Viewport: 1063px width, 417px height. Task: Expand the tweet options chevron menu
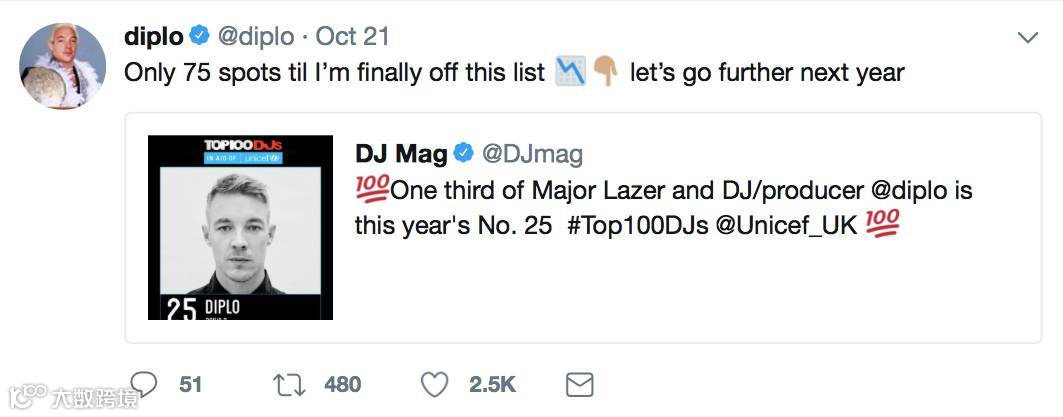(x=1027, y=38)
